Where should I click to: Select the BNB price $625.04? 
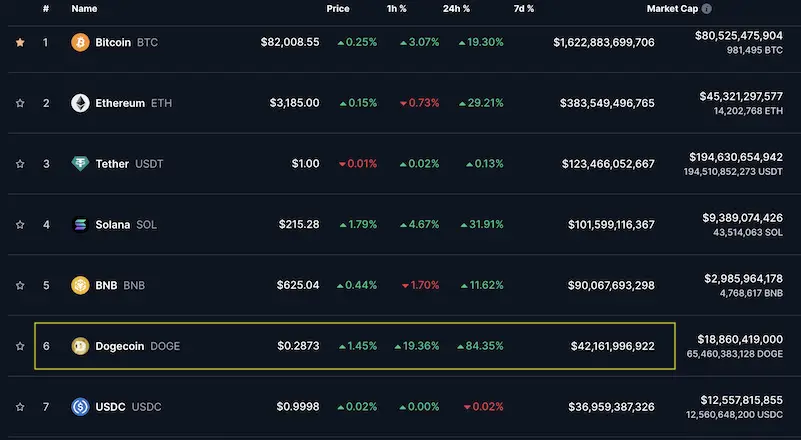298,285
